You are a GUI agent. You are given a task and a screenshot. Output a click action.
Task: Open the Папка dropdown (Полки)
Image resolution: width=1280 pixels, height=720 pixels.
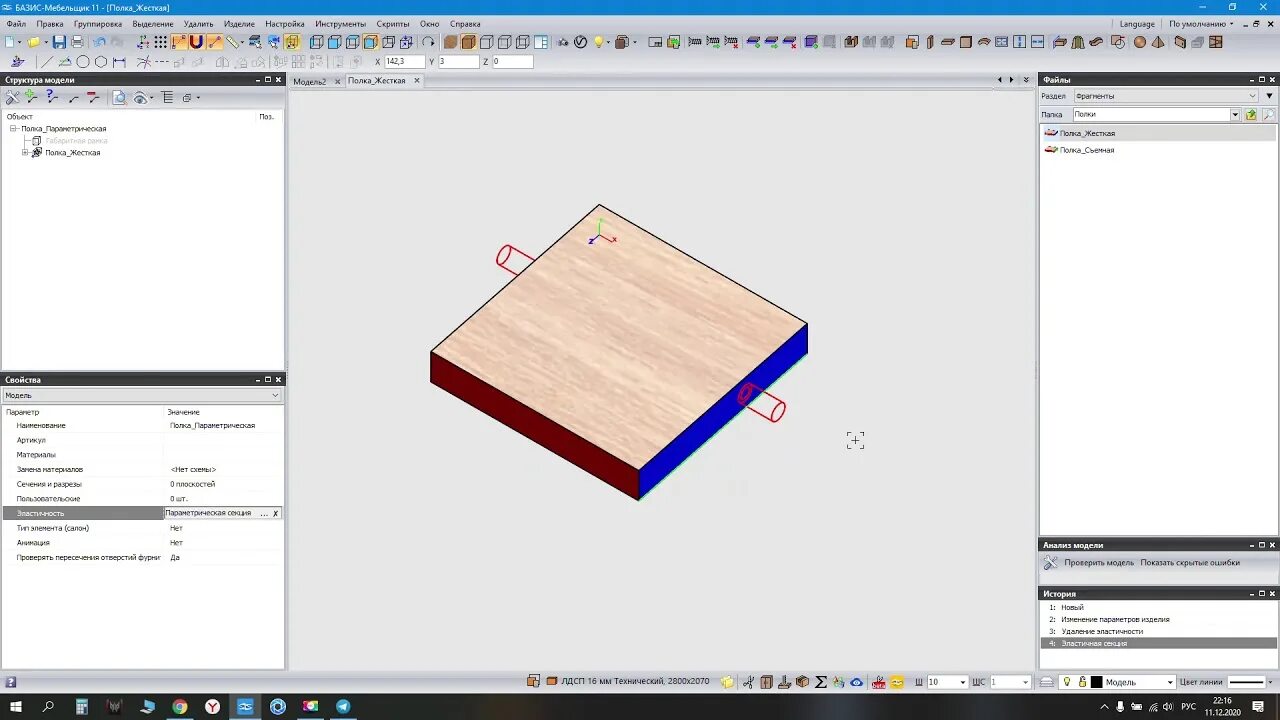(x=1235, y=114)
